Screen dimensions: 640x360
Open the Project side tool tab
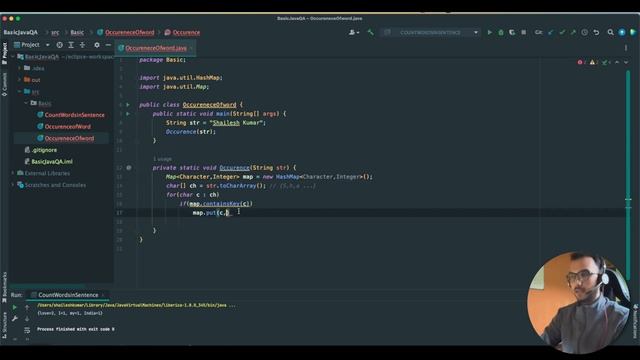click(x=4, y=53)
